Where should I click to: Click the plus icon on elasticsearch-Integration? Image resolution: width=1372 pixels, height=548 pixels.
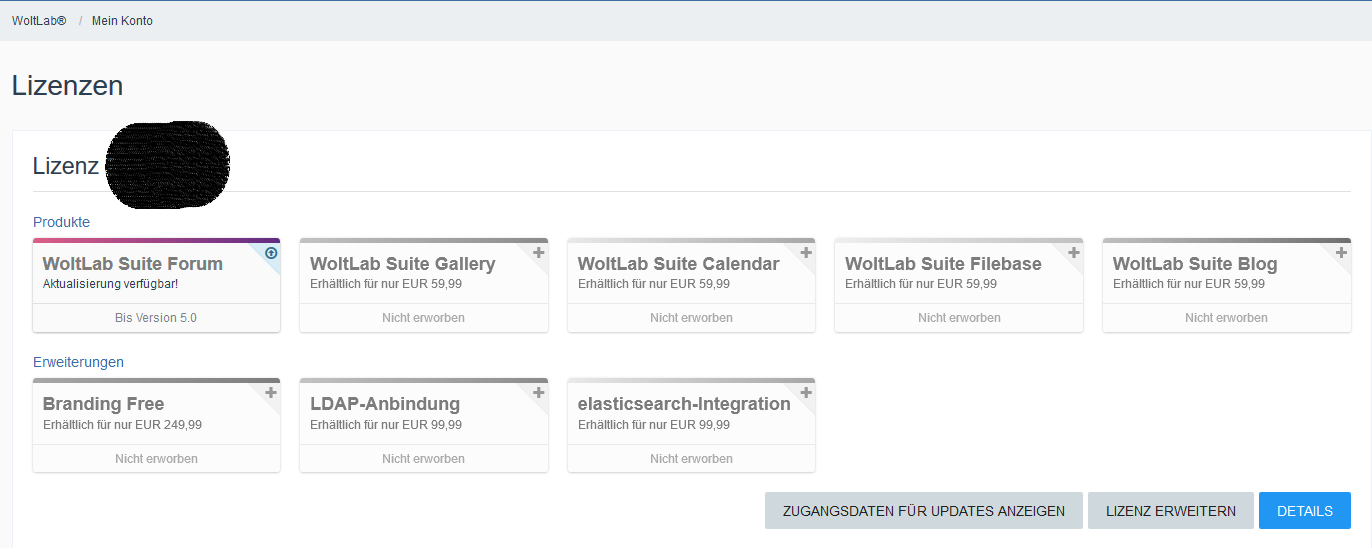point(806,393)
